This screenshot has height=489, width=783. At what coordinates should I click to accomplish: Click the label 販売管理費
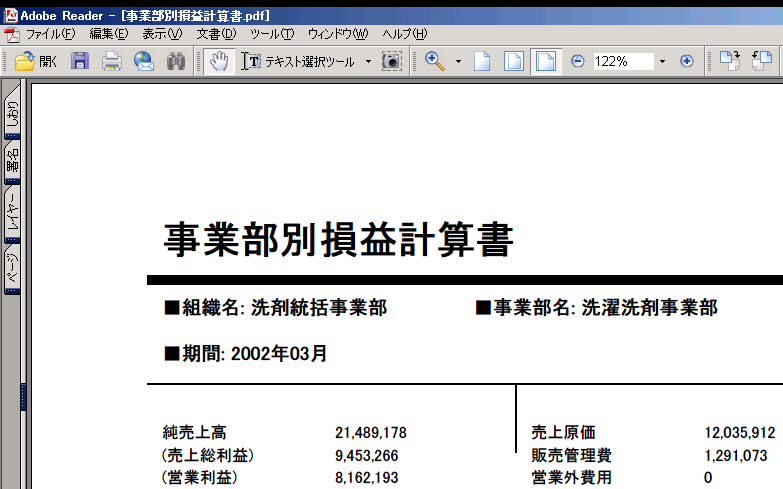pyautogui.click(x=572, y=456)
